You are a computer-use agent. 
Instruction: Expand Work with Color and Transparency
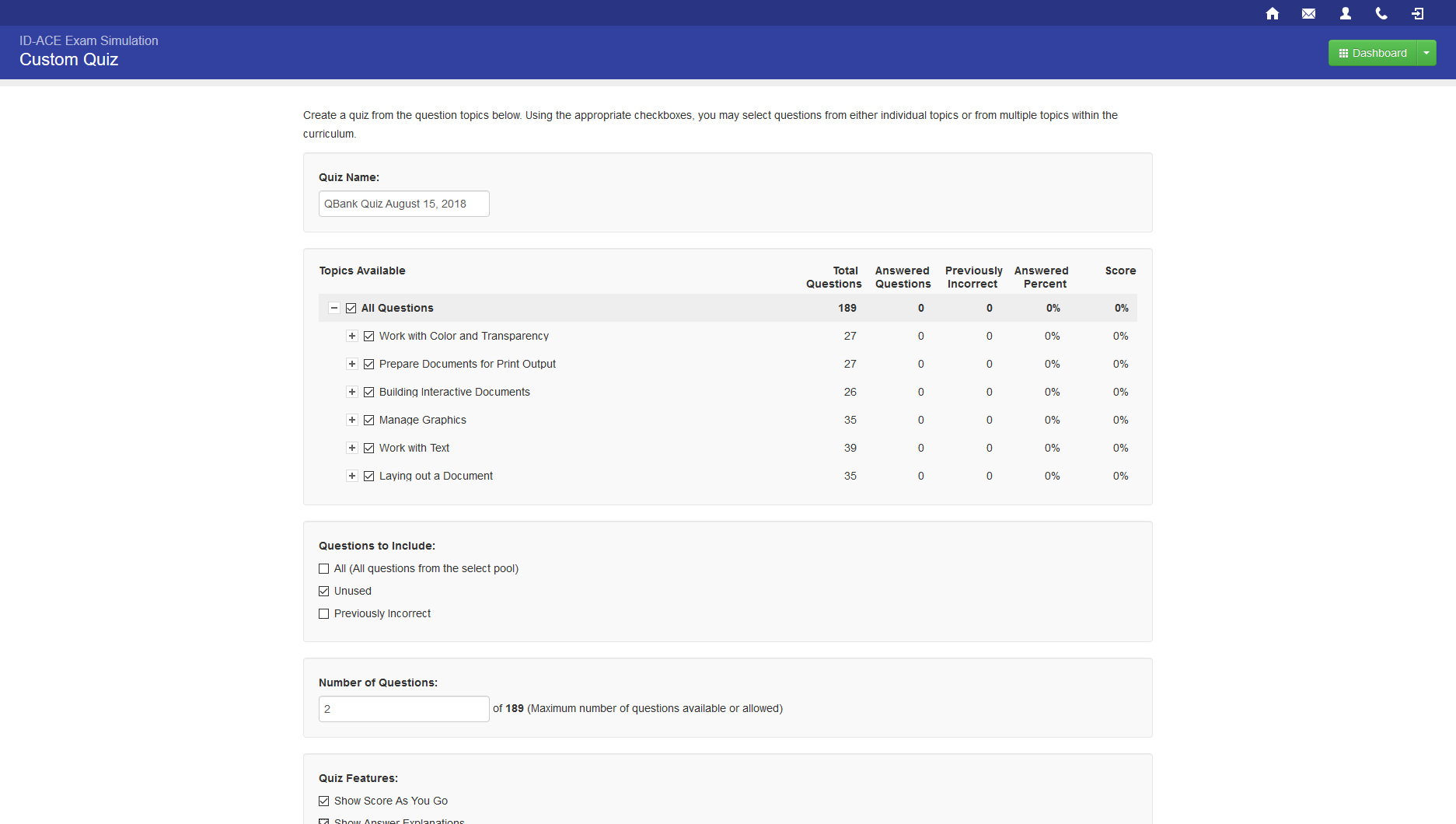pos(352,336)
